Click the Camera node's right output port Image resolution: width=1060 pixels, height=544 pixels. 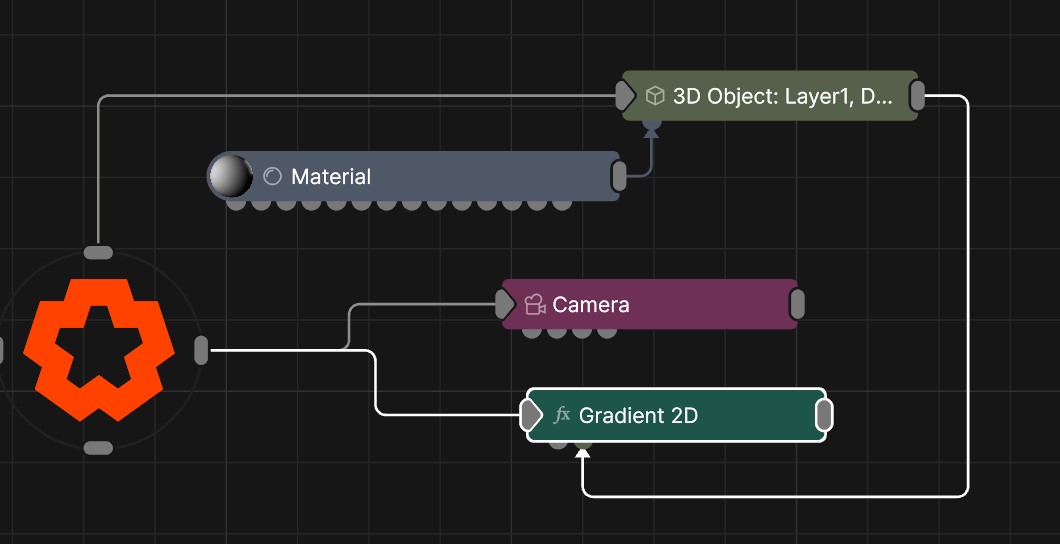tap(797, 304)
